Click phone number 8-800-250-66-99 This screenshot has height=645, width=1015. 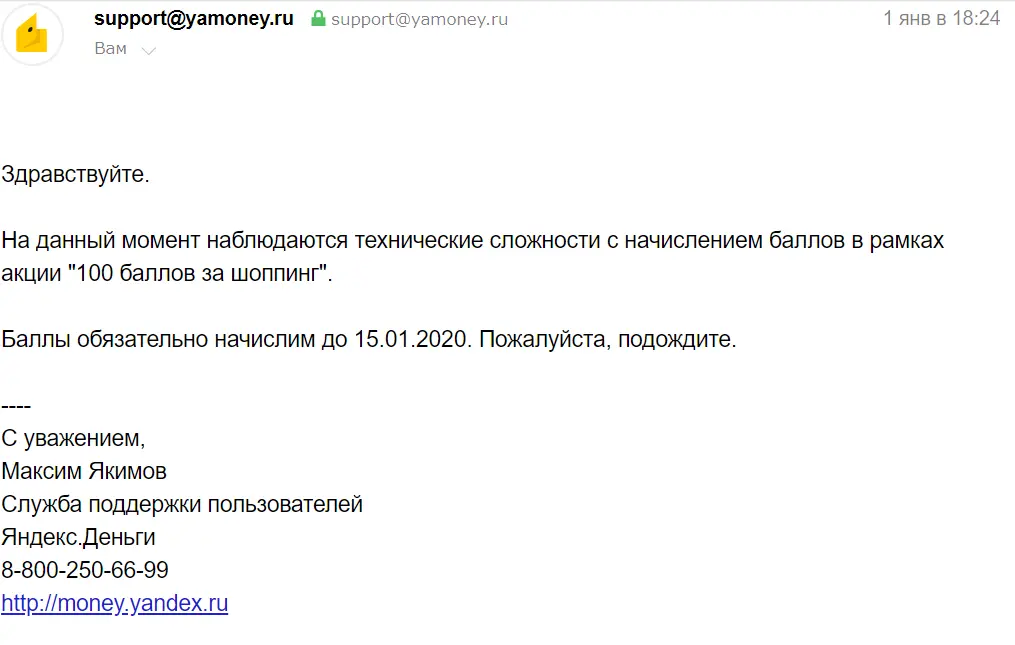click(x=85, y=570)
